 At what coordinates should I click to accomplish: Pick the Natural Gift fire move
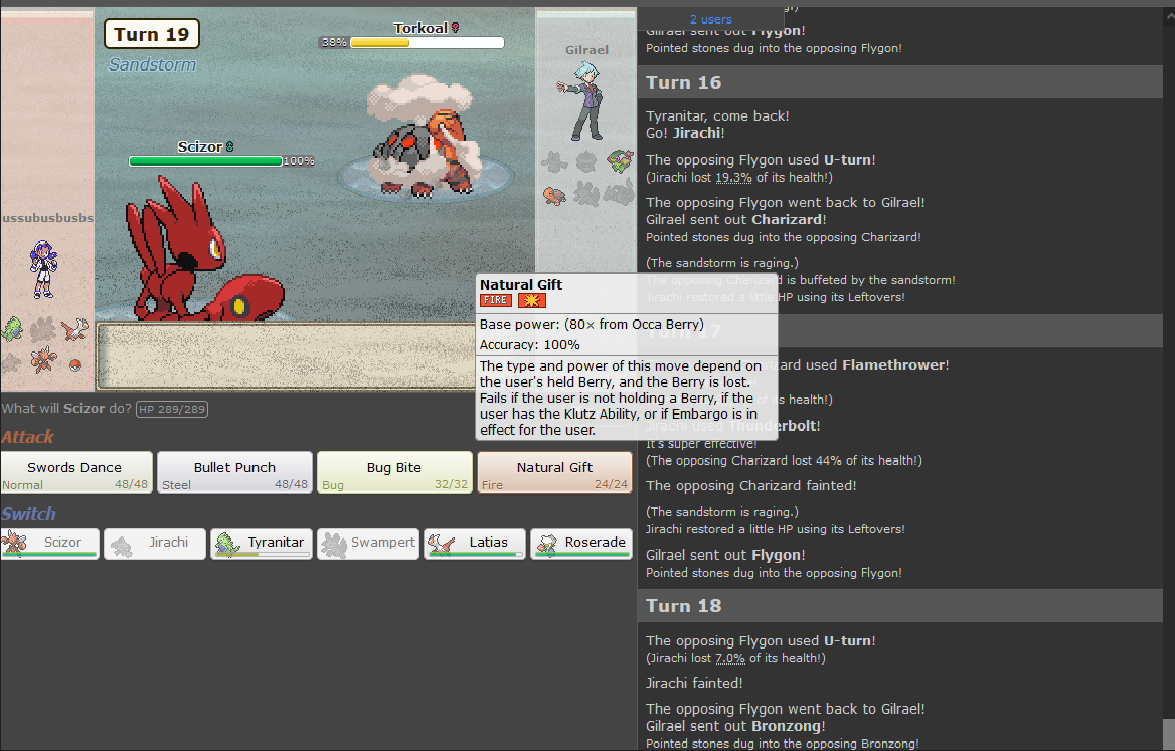[x=555, y=472]
